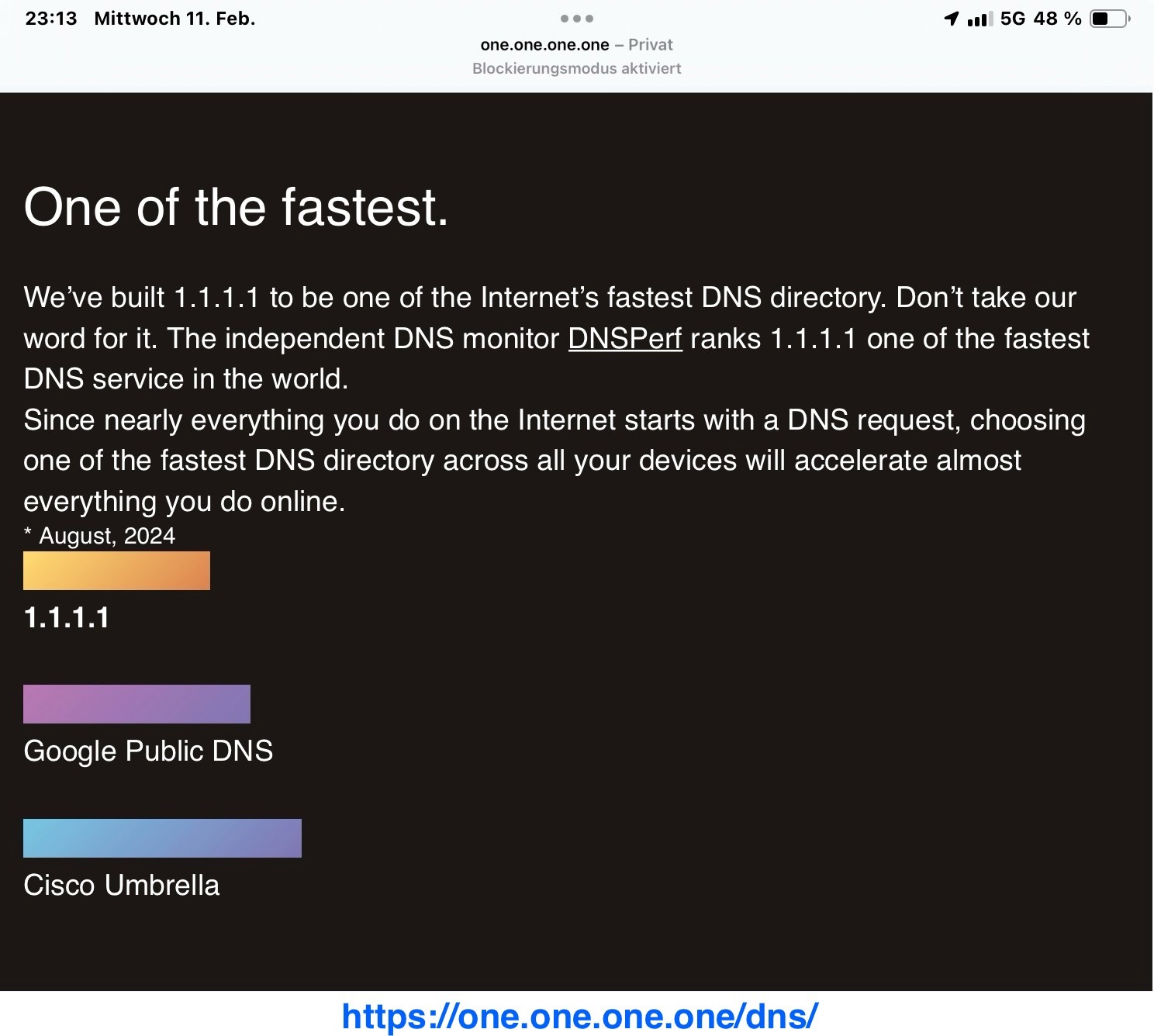Click the Google Public DNS label
The image size is (1154, 1036).
[148, 751]
